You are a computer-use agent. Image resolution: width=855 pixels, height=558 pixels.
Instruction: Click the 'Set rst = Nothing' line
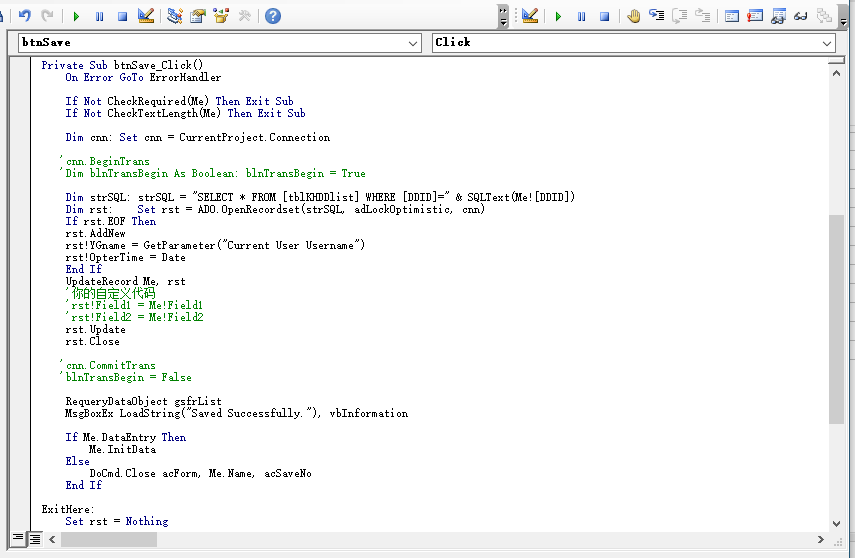[x=117, y=521]
